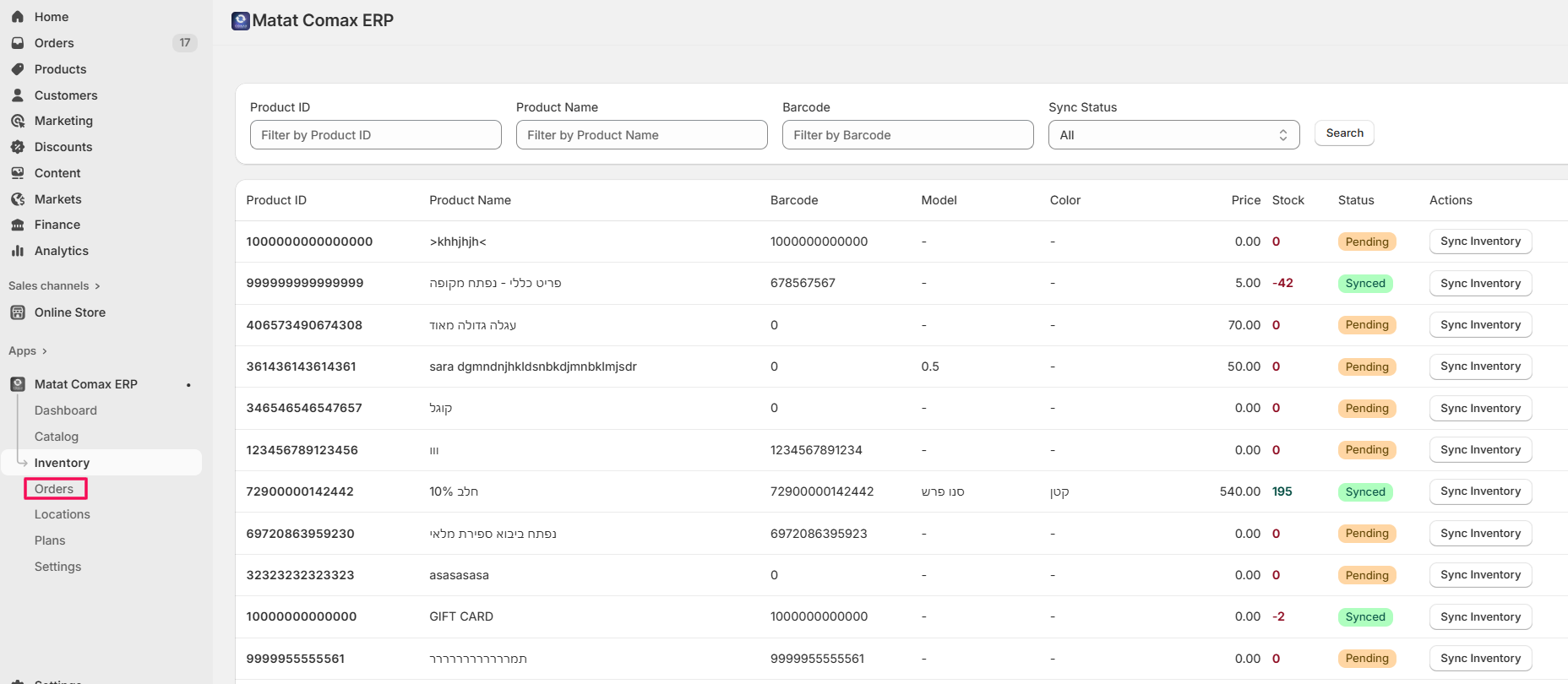The image size is (1568, 684).
Task: Sync Inventory for product 72900000142442
Action: pyautogui.click(x=1479, y=491)
